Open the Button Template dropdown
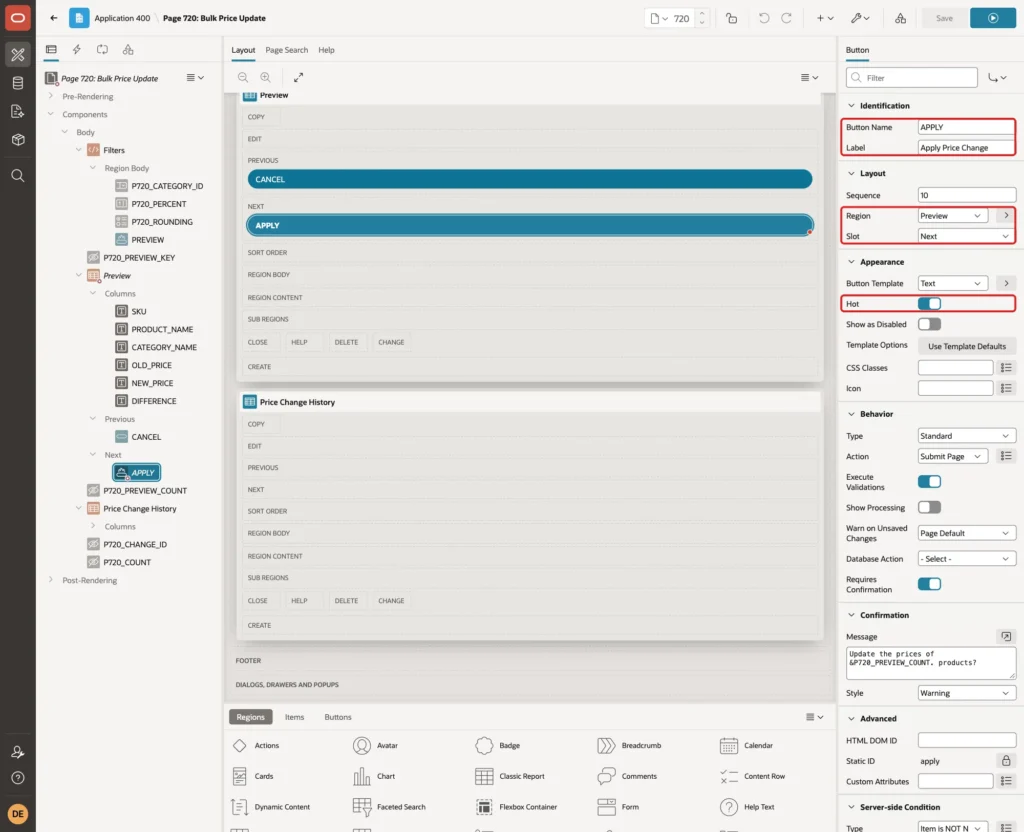This screenshot has width=1024, height=832. click(952, 283)
